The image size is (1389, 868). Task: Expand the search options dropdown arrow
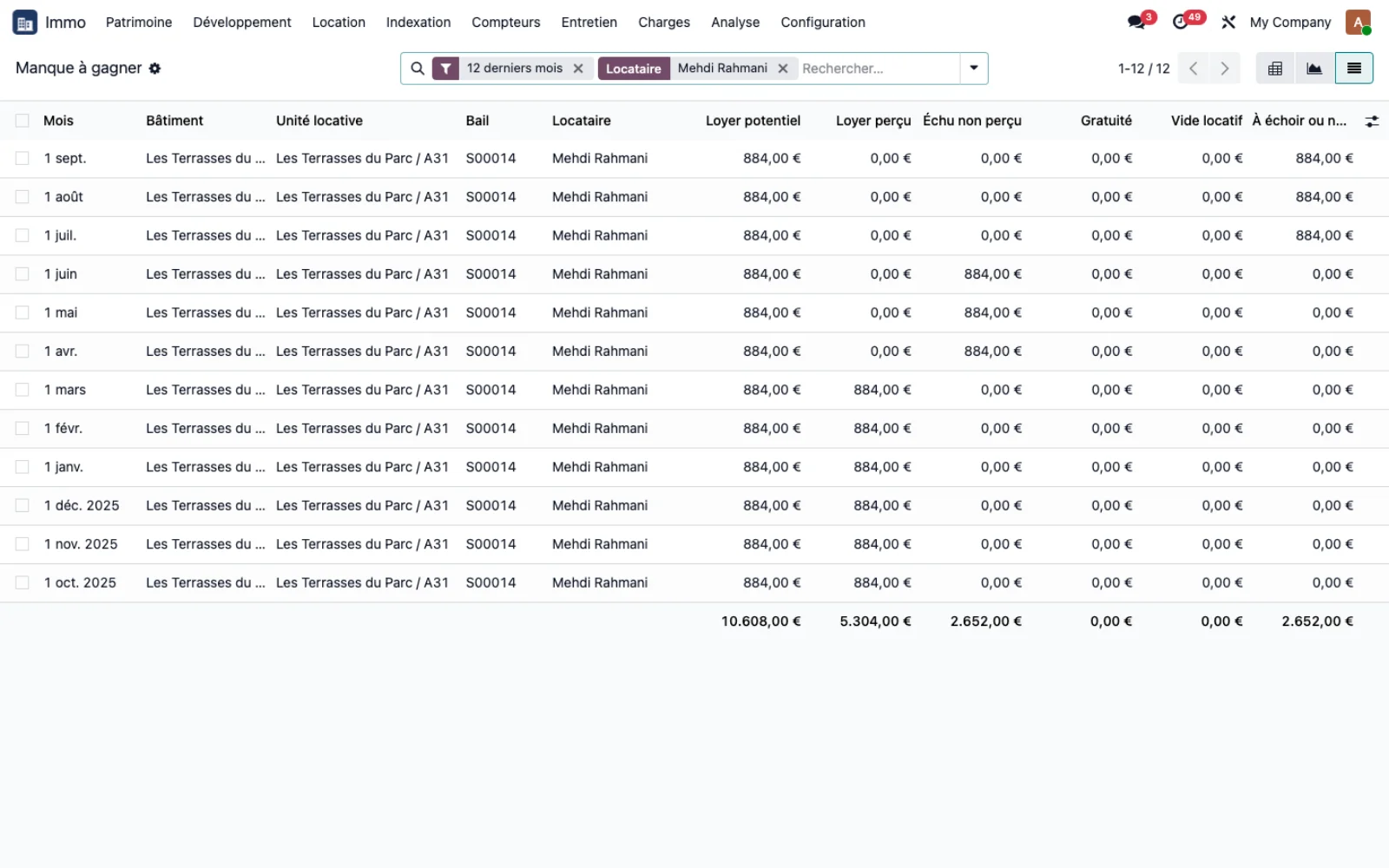pyautogui.click(x=974, y=69)
